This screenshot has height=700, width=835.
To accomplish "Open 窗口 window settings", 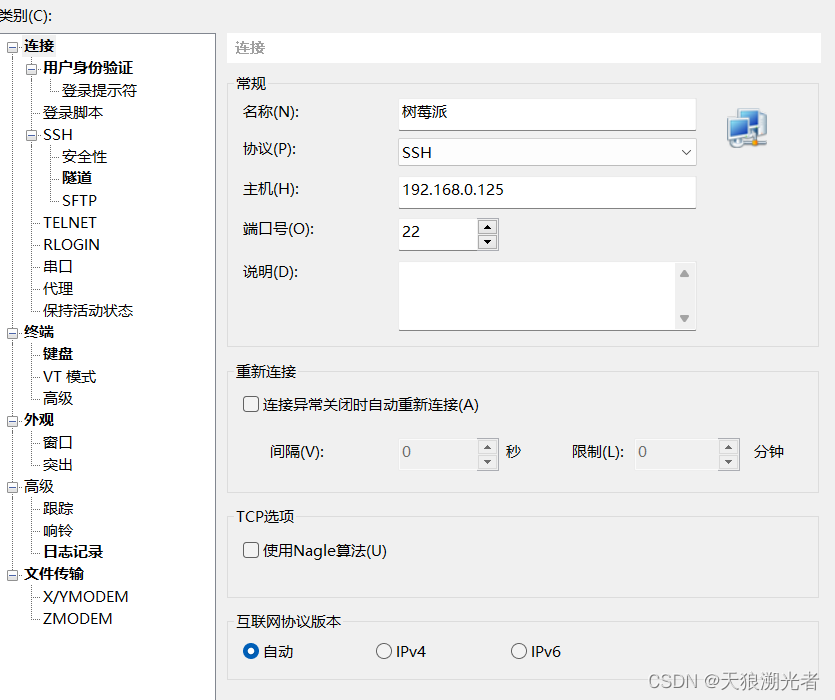I will click(58, 442).
